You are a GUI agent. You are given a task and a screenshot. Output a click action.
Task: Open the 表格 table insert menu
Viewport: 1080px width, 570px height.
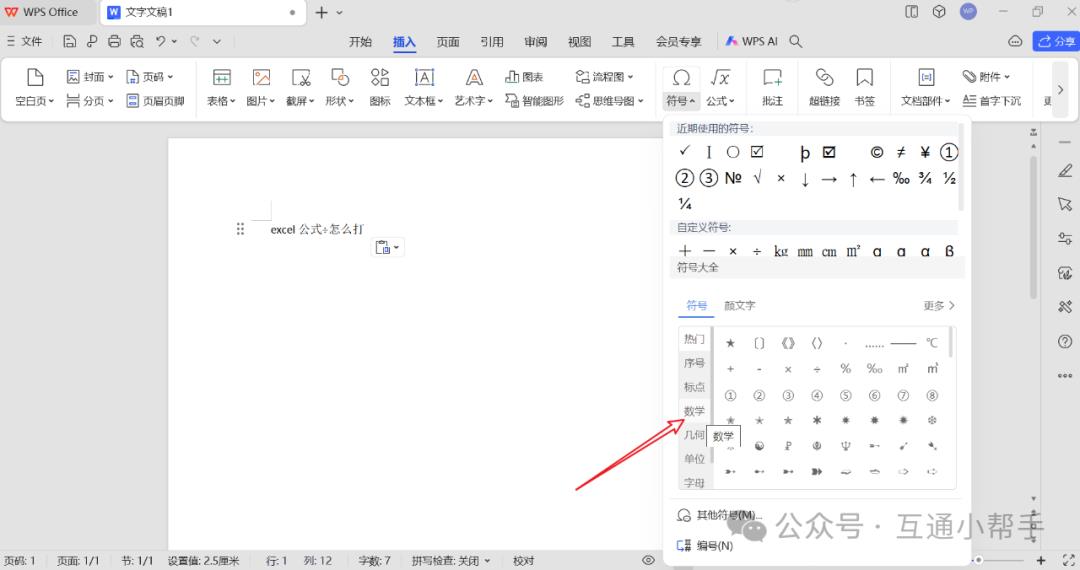pos(221,87)
